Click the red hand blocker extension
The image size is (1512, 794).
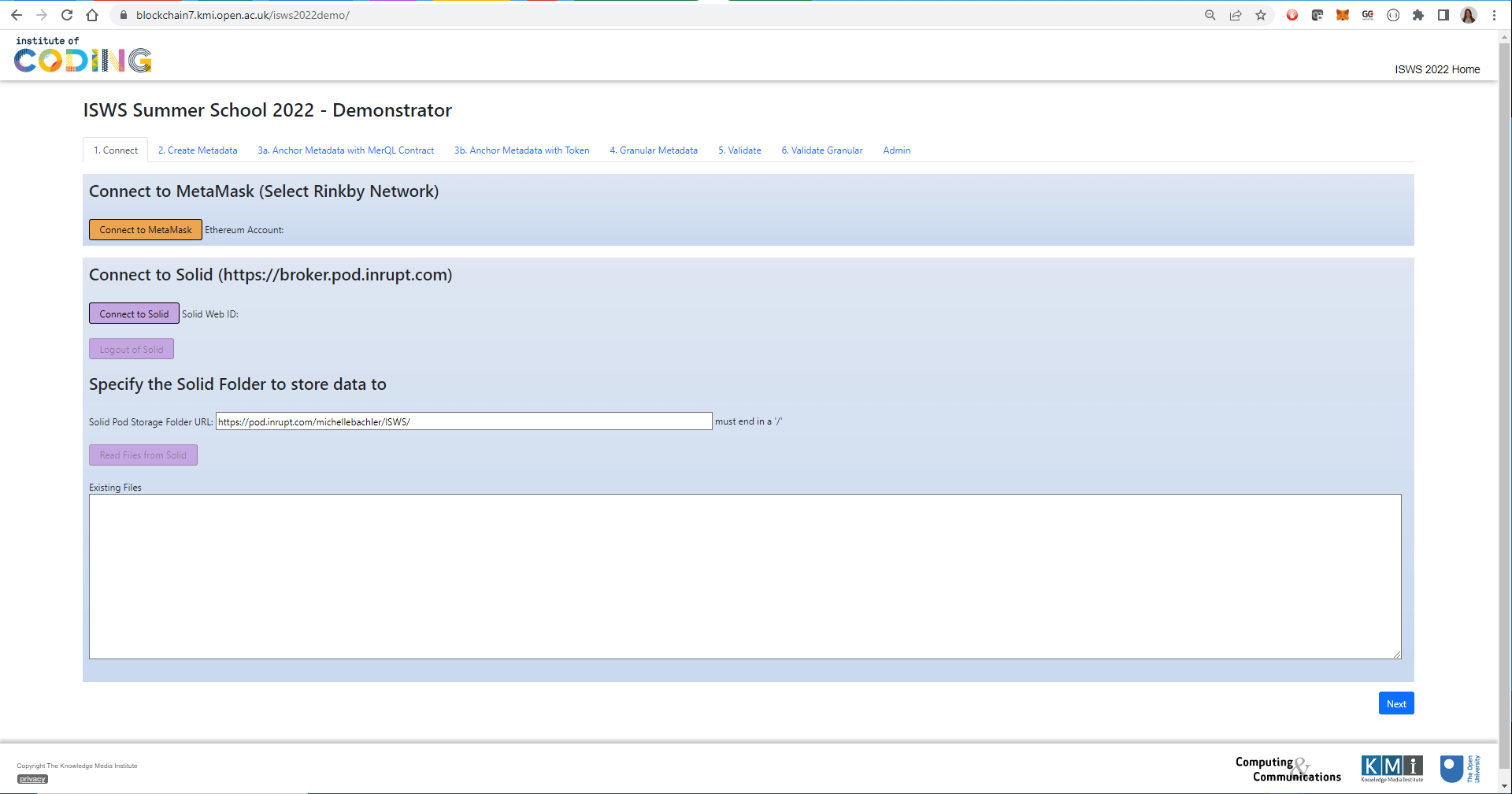click(x=1292, y=15)
